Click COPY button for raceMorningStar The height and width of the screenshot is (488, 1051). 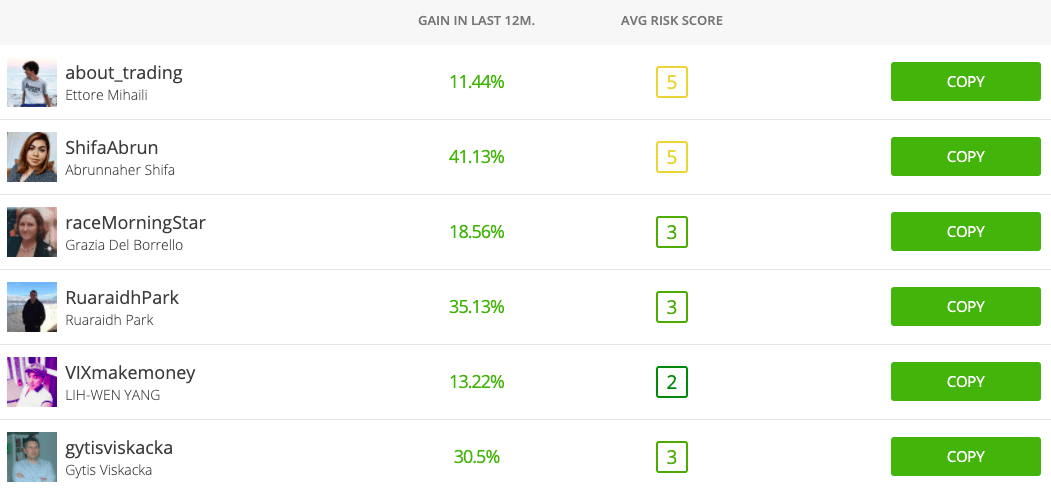(965, 232)
